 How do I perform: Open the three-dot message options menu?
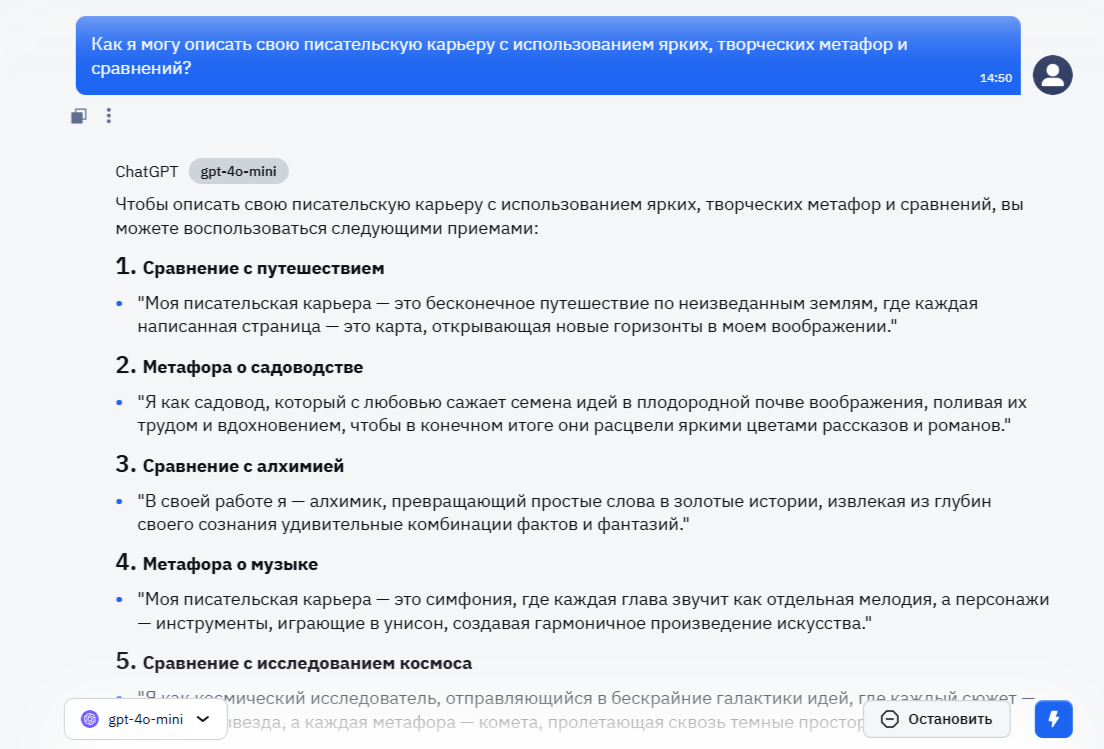pos(108,115)
